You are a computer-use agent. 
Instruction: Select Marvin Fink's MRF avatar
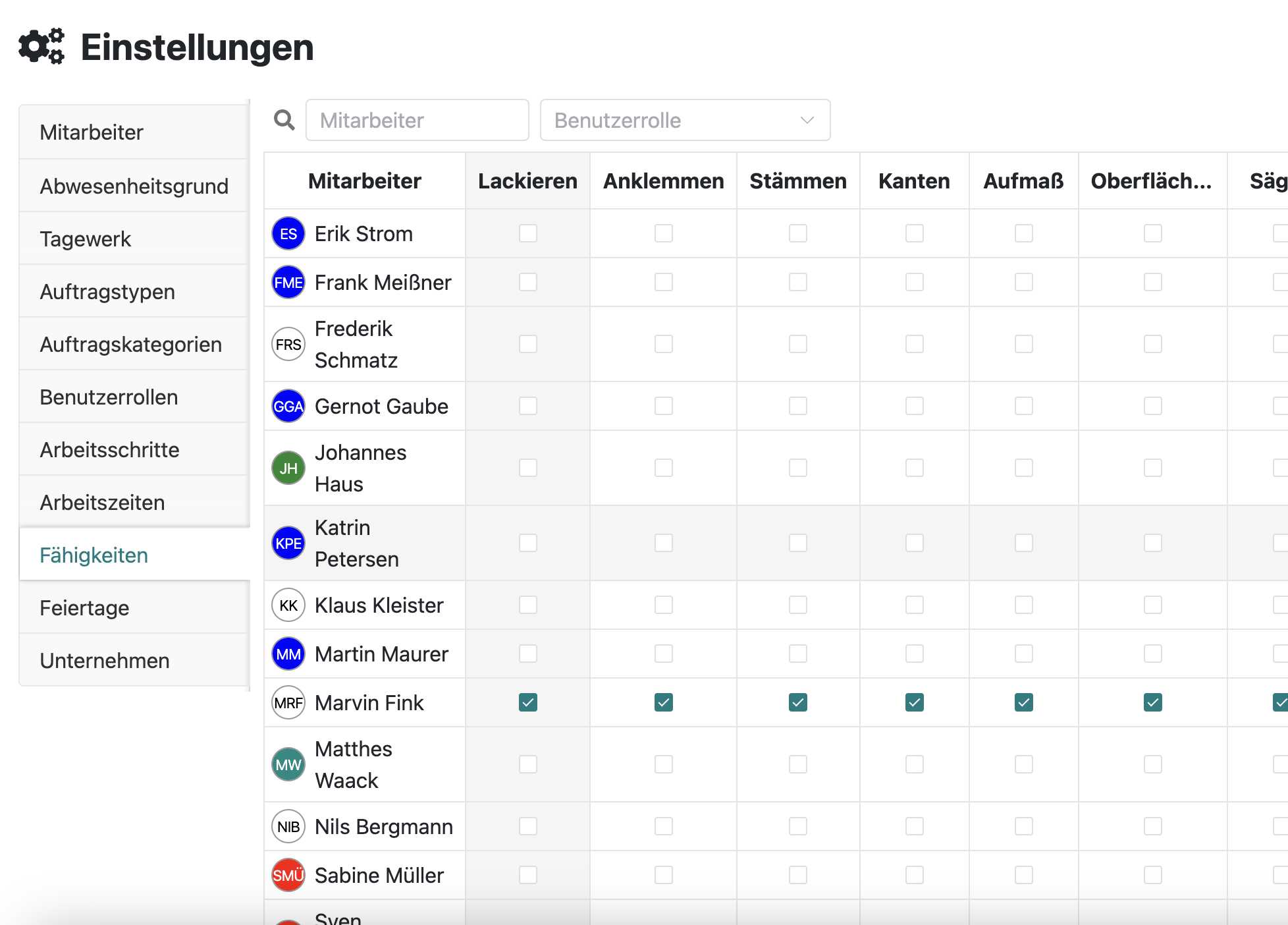coord(288,702)
